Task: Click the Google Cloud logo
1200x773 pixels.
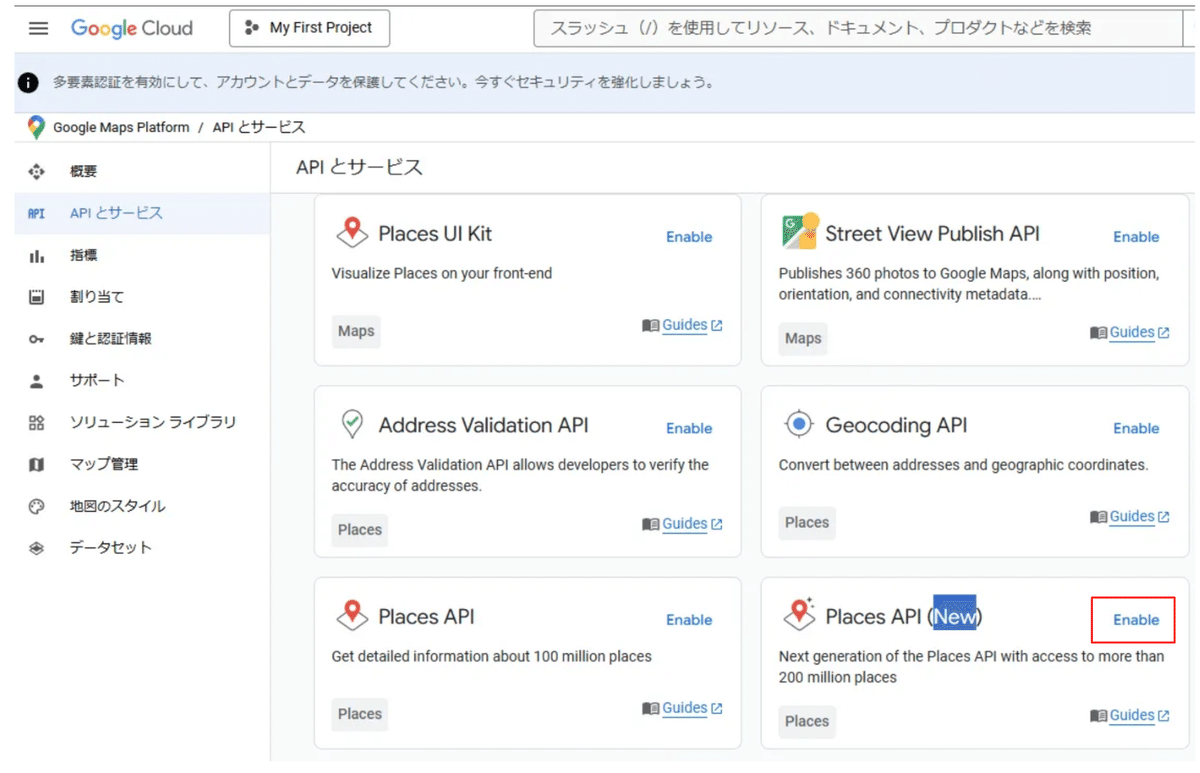Action: [131, 28]
